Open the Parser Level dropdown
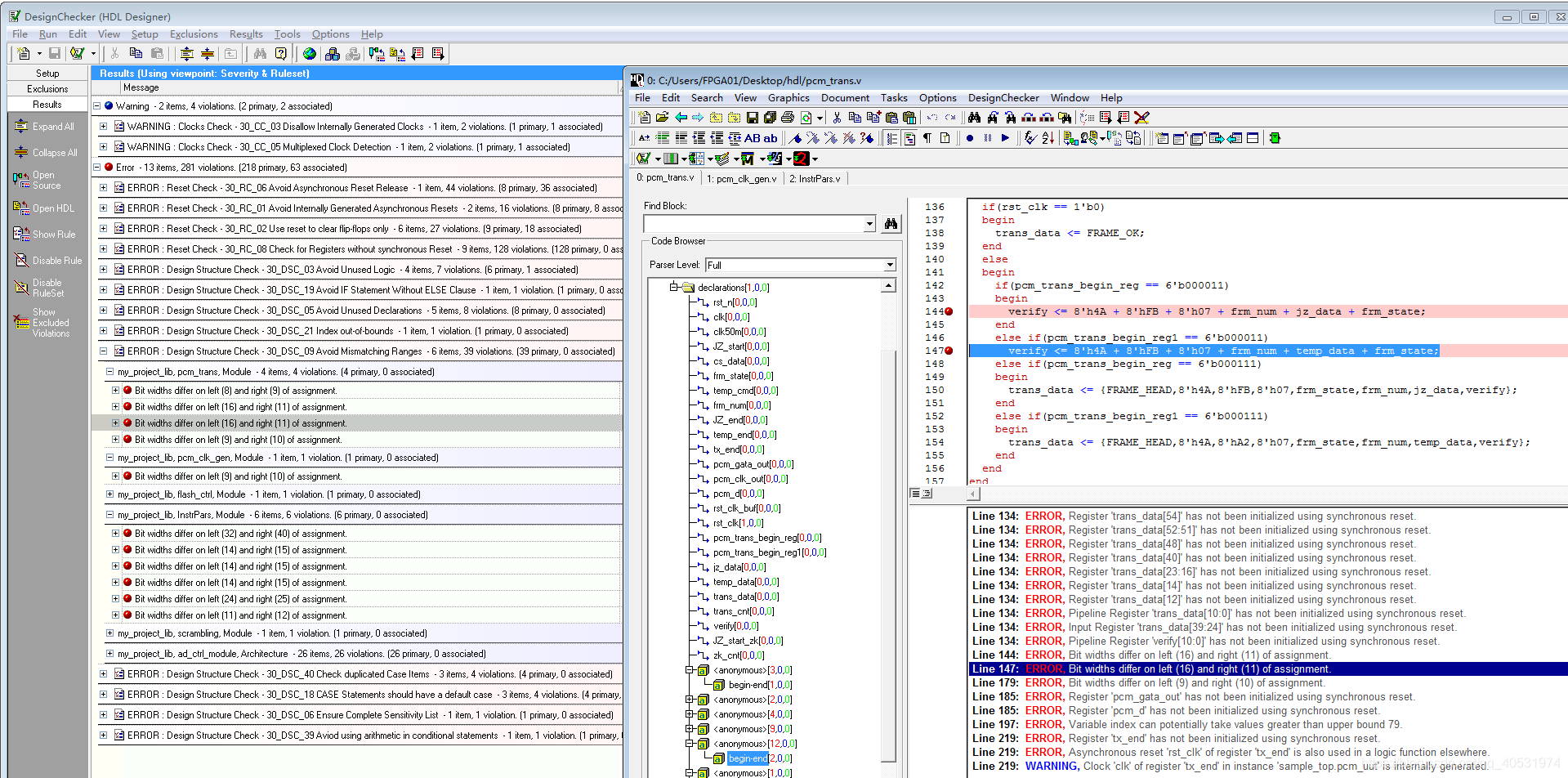Screen dimensions: 1568x778 click(890, 265)
